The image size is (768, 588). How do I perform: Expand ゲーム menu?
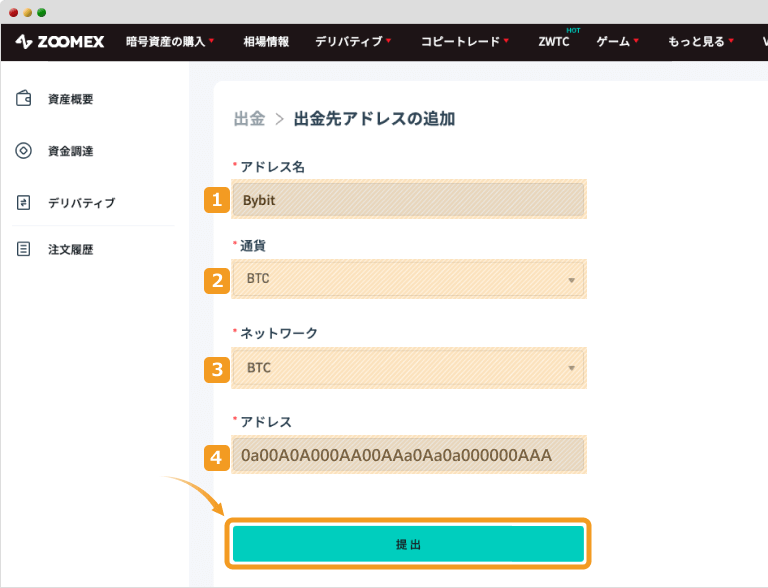tap(618, 42)
